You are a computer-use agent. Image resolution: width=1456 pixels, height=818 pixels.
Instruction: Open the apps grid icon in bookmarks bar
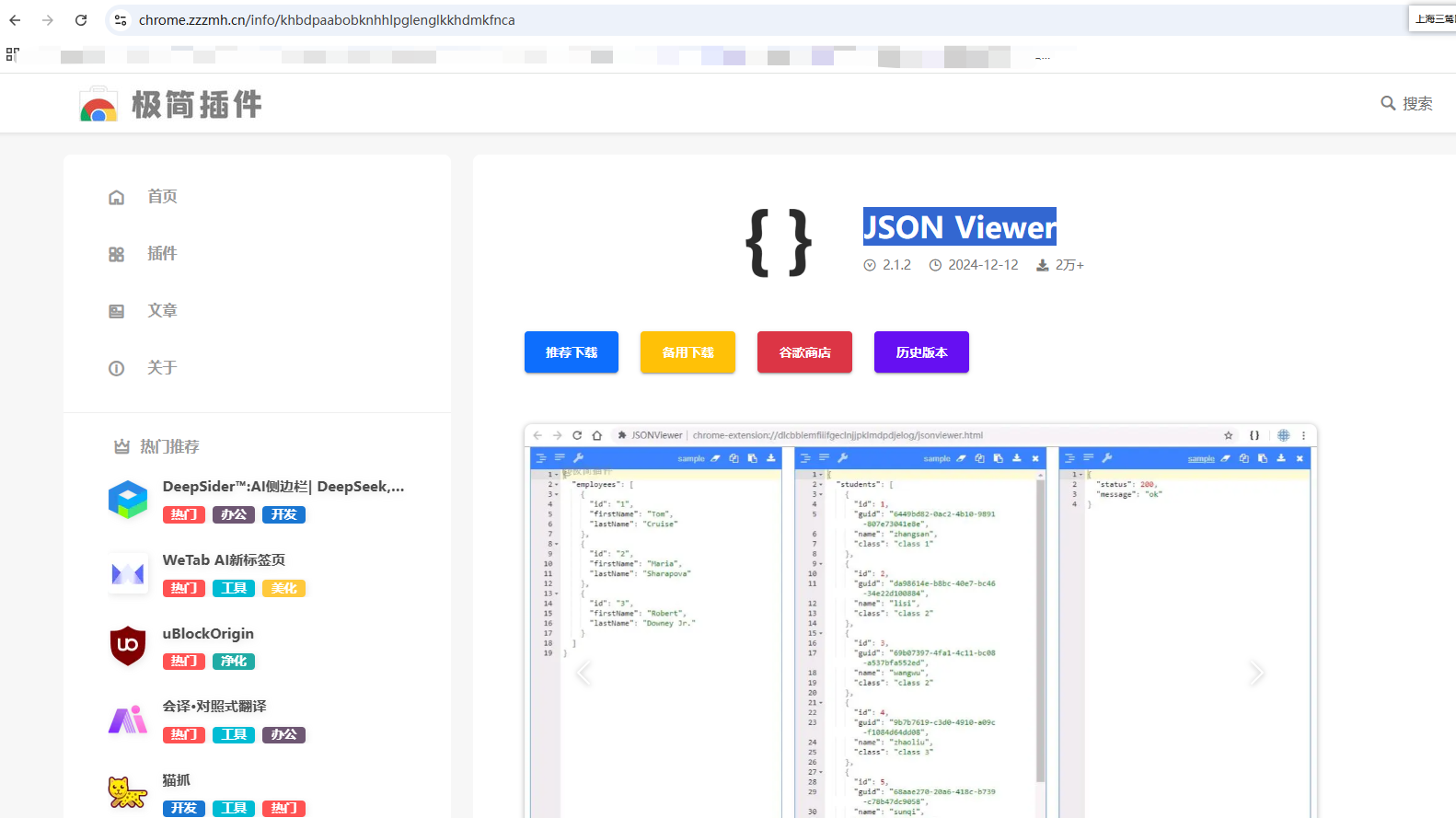click(x=12, y=54)
